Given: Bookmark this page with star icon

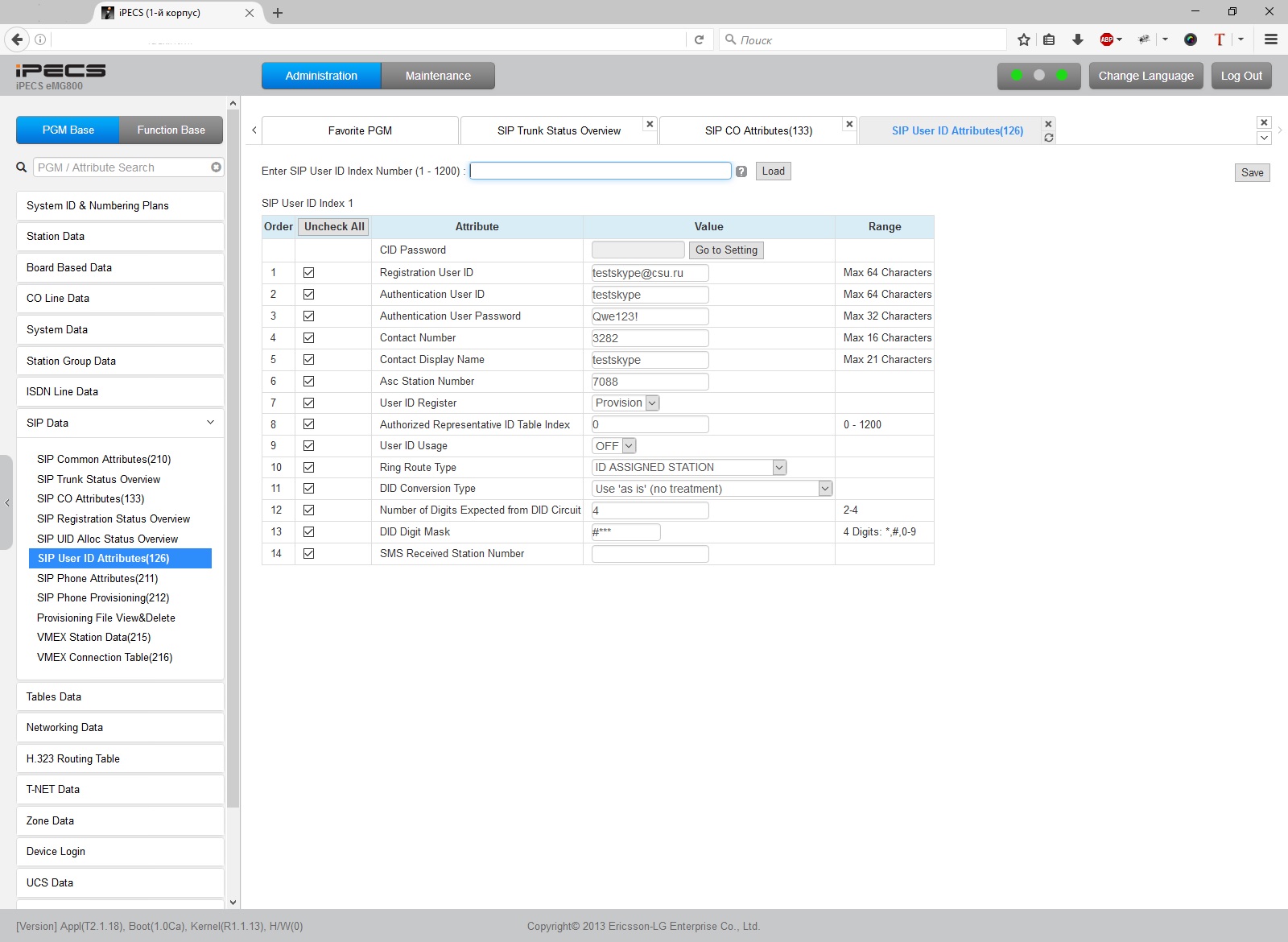Looking at the screenshot, I should (1023, 39).
